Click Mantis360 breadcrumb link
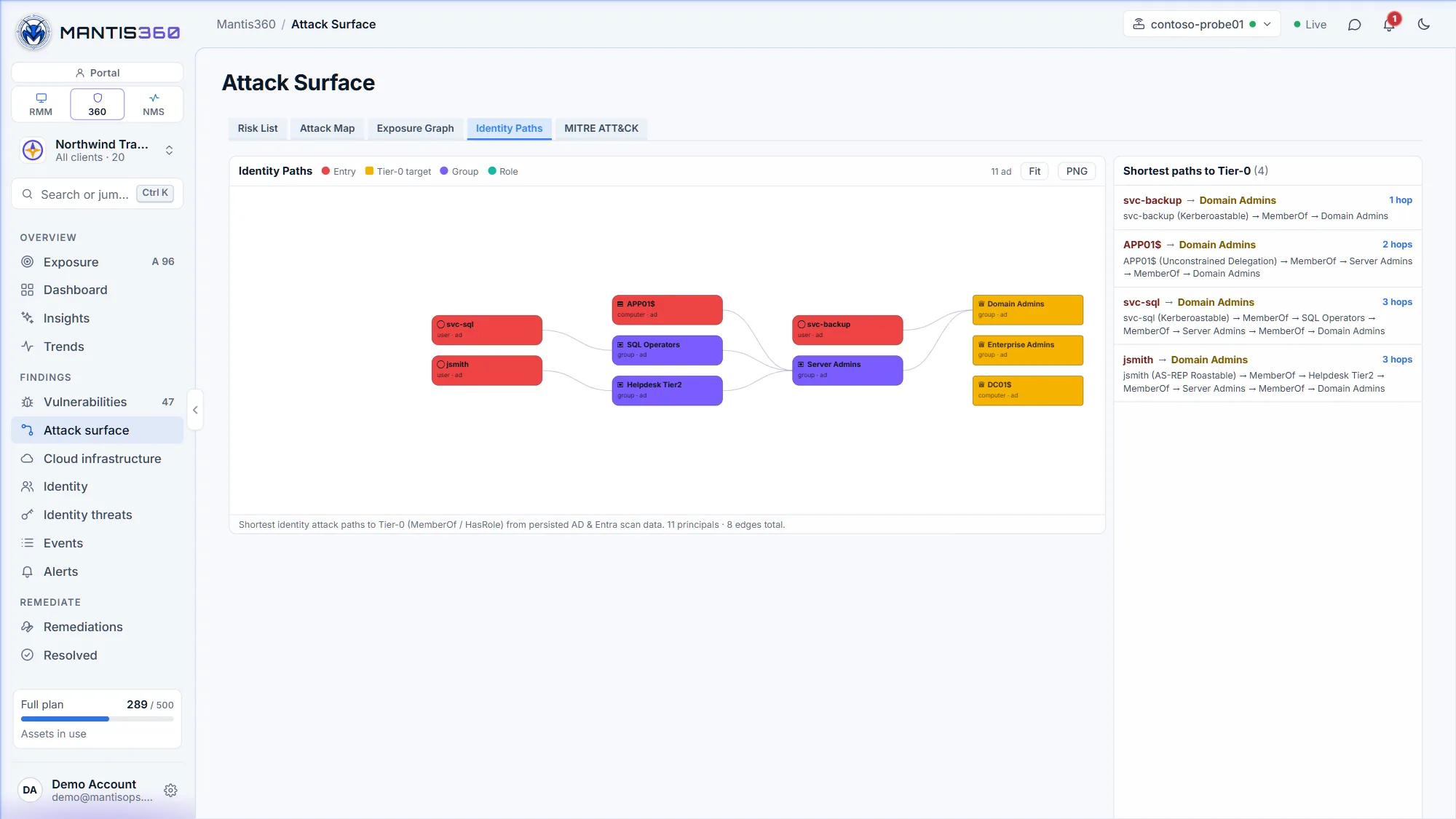 pyautogui.click(x=246, y=25)
